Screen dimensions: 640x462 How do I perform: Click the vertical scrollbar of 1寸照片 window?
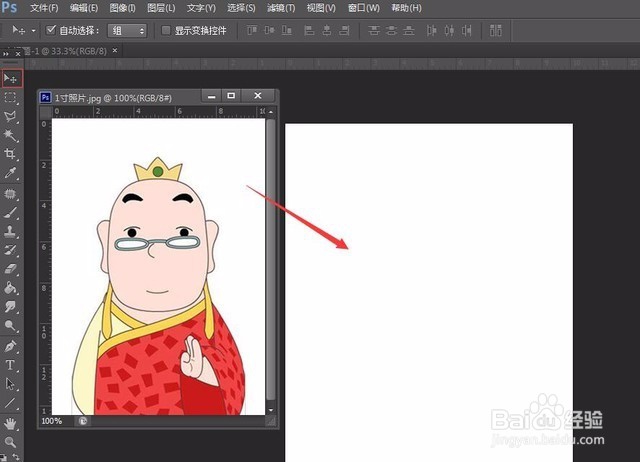(x=271, y=259)
